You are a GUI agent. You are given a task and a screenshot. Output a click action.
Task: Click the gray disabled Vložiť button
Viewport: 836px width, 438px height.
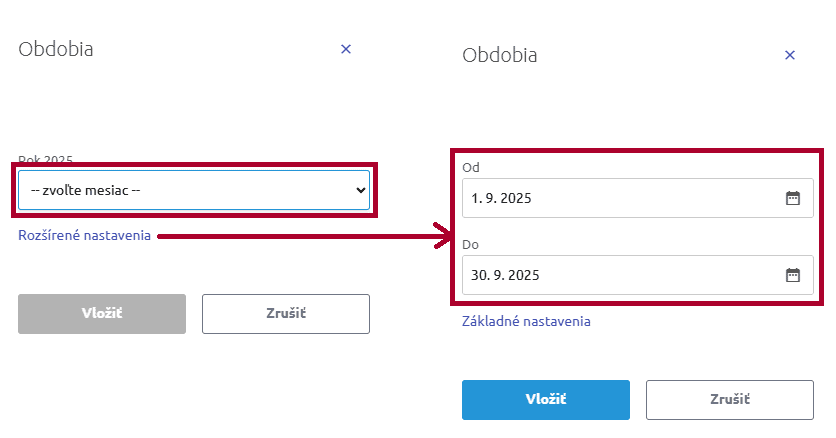click(102, 313)
